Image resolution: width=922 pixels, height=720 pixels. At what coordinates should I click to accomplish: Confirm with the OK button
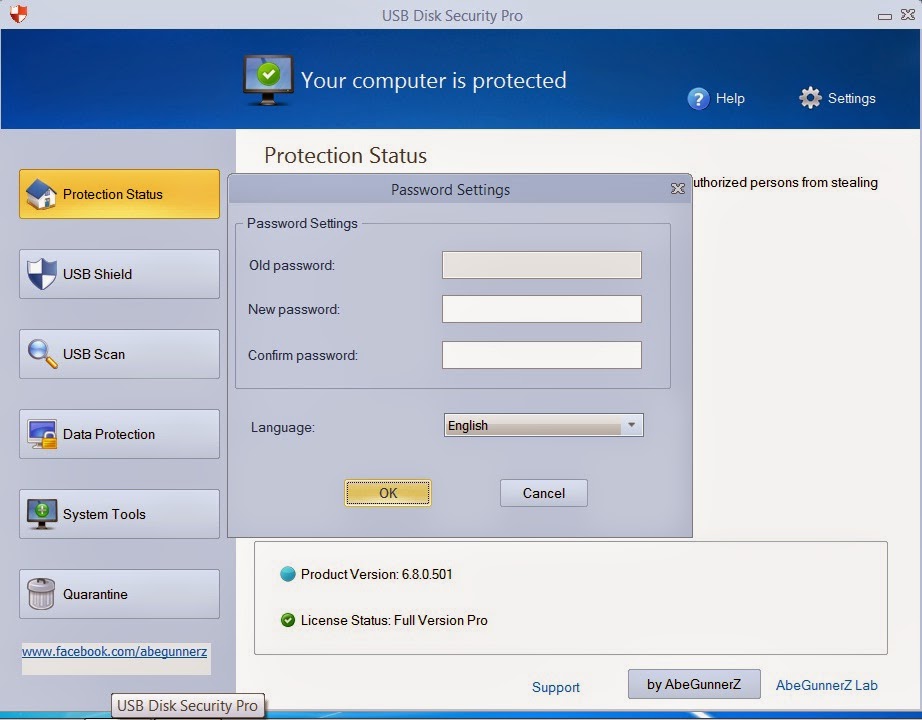point(387,493)
